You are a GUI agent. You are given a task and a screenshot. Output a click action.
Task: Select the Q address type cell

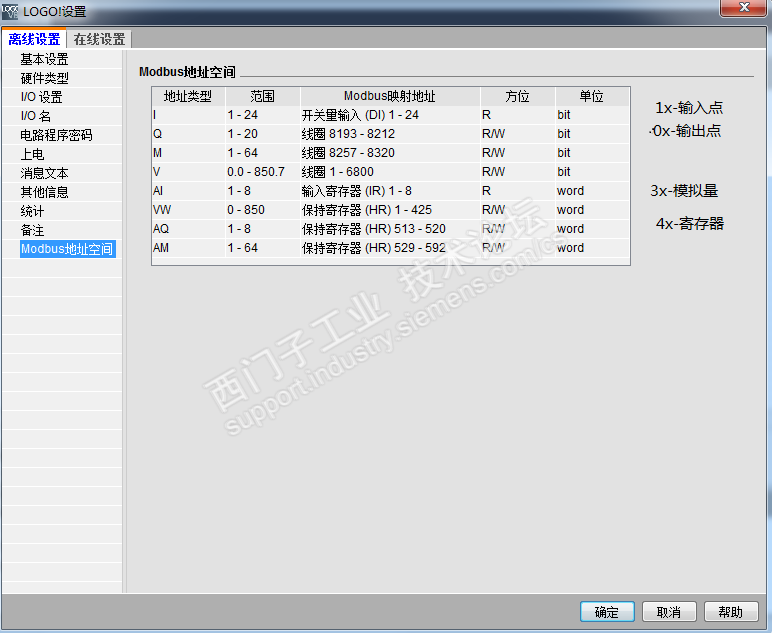[189, 134]
